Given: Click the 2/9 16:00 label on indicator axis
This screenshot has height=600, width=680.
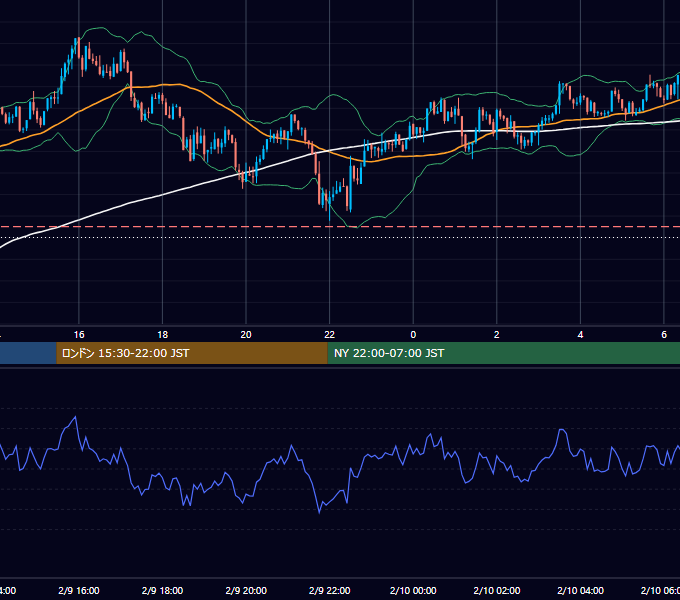Looking at the screenshot, I should (79, 590).
